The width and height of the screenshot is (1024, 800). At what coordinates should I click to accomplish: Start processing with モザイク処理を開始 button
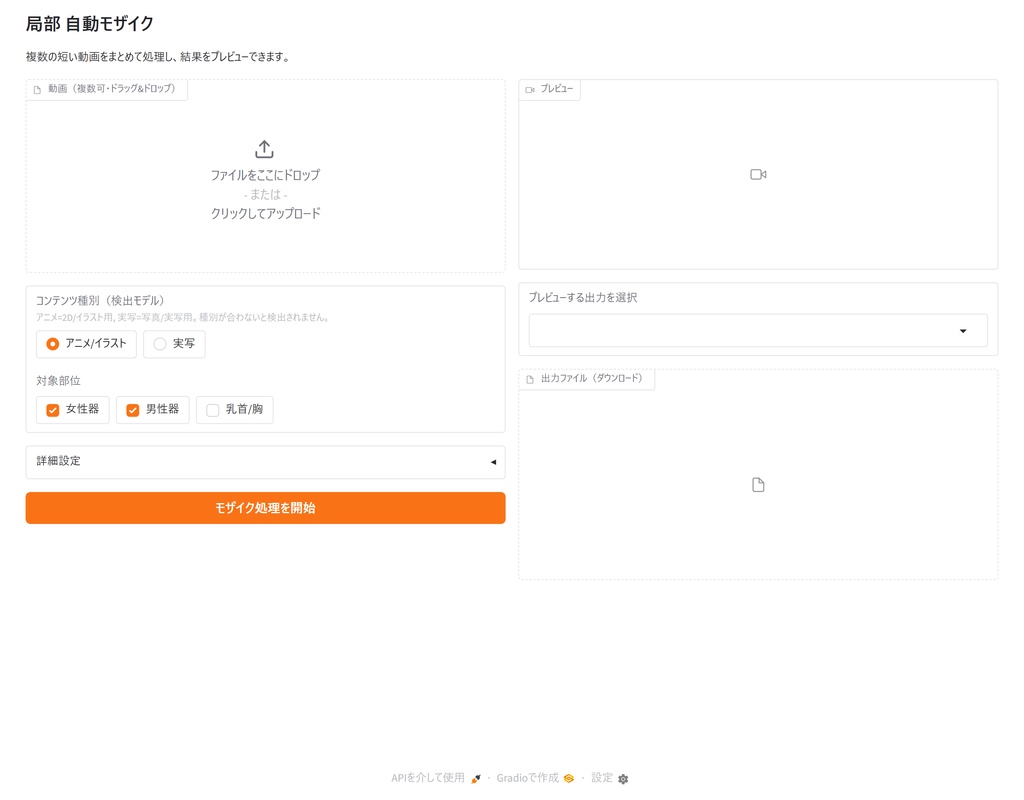coord(265,507)
